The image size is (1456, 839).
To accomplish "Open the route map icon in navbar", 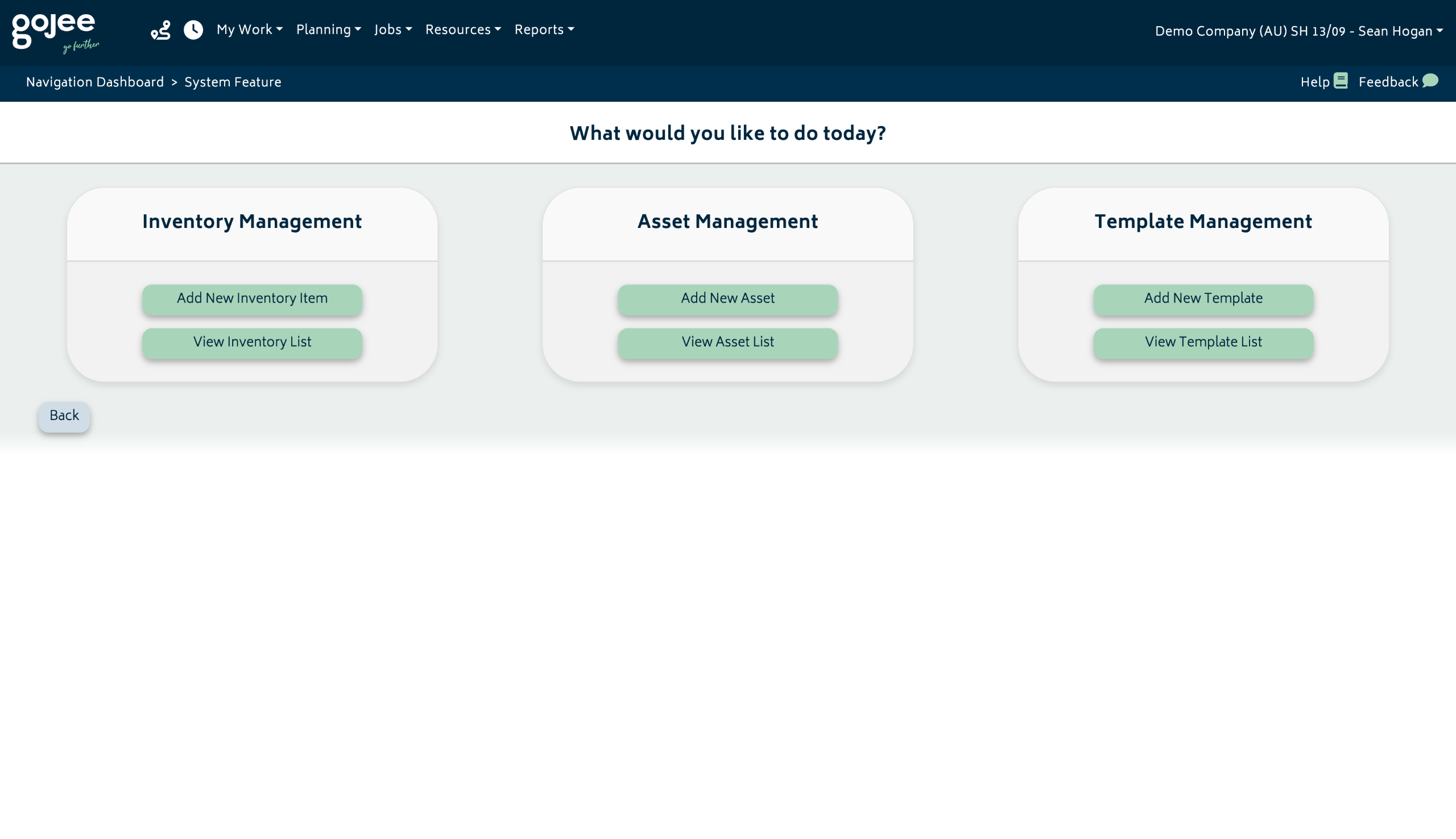I will point(160,30).
